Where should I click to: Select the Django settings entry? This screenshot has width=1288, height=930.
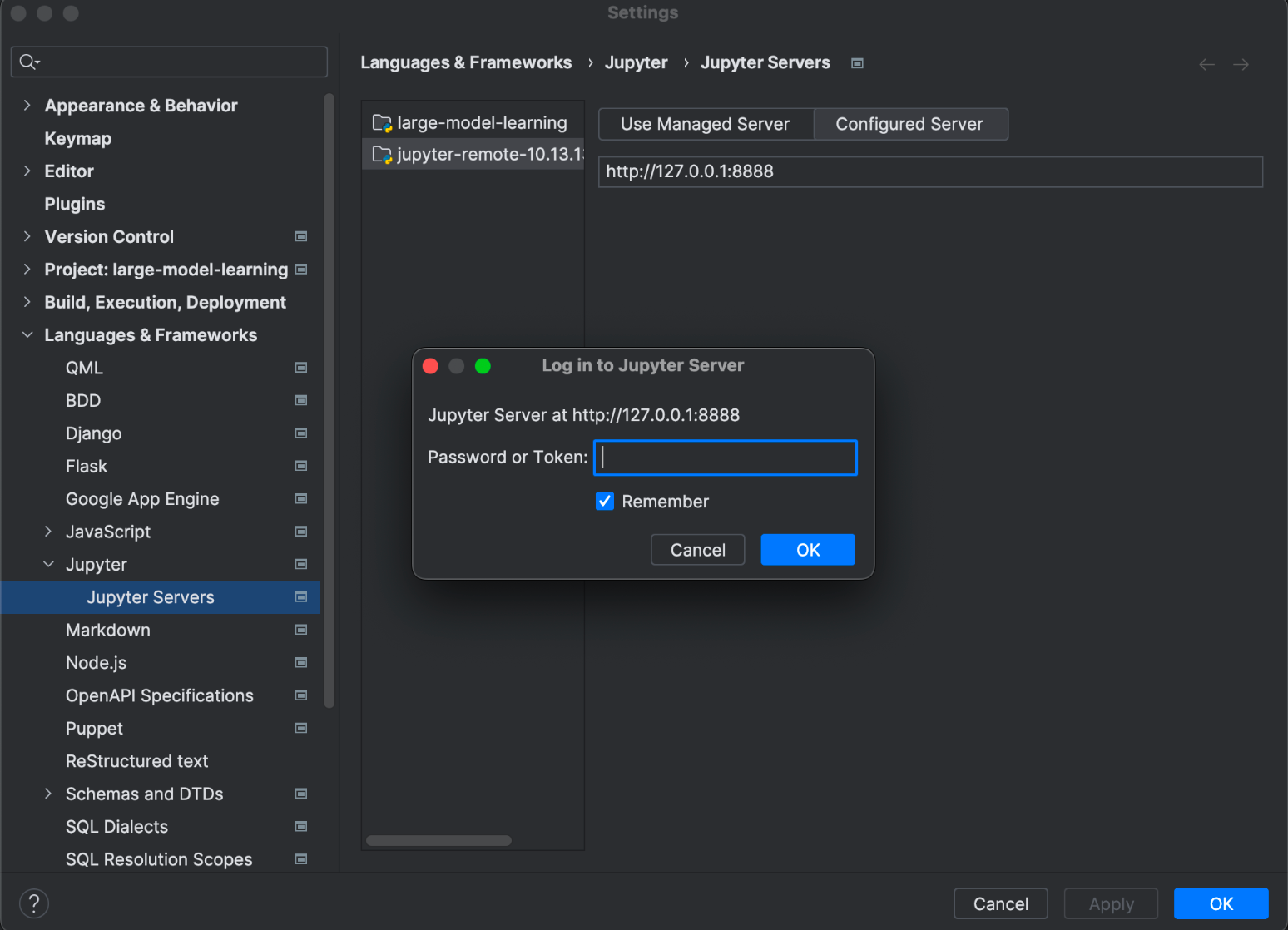click(x=94, y=433)
